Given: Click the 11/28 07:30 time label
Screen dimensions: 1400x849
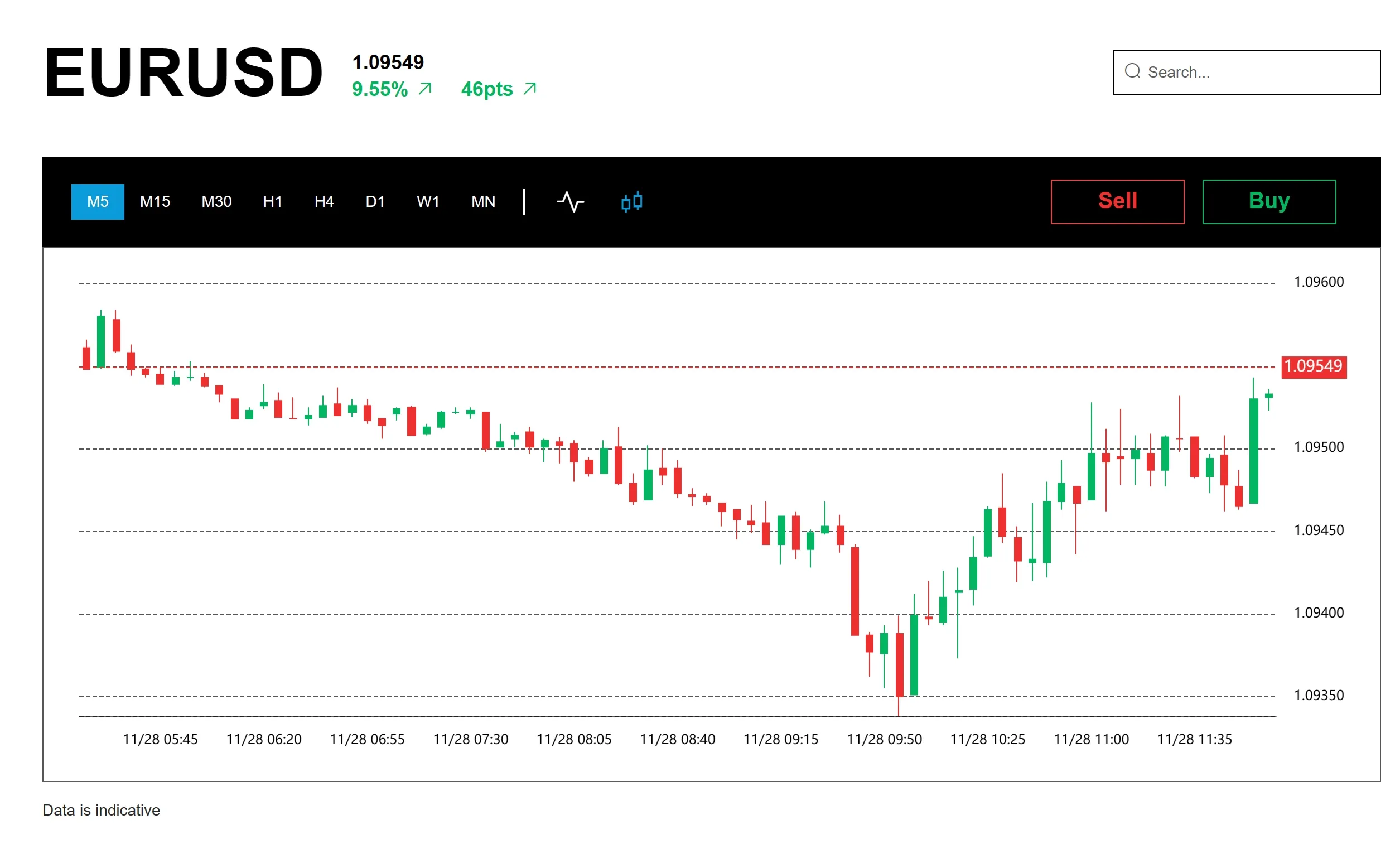Looking at the screenshot, I should (x=470, y=739).
